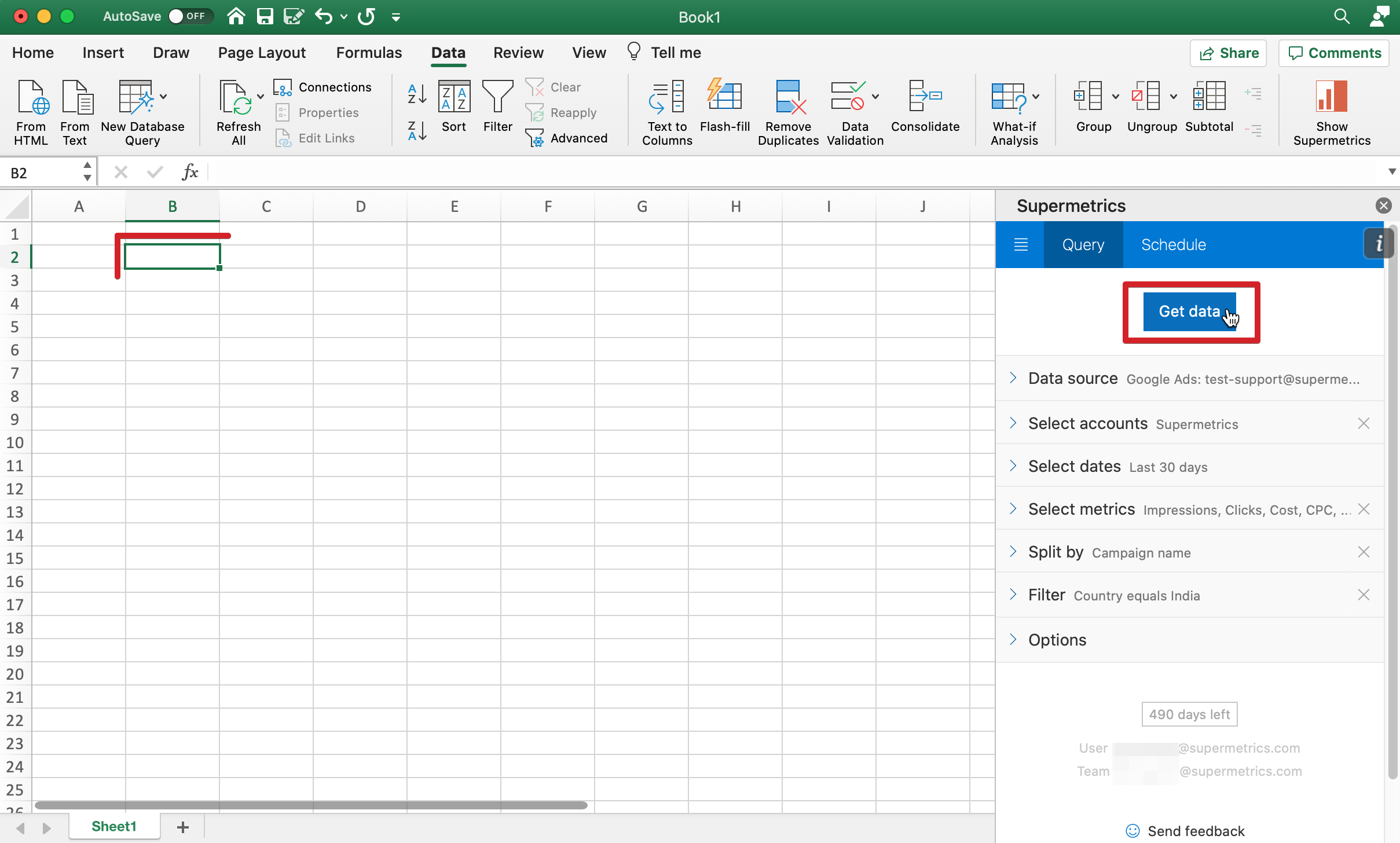Open the Supermetrics sidebar hamburger menu
This screenshot has width=1400, height=843.
(1020, 244)
